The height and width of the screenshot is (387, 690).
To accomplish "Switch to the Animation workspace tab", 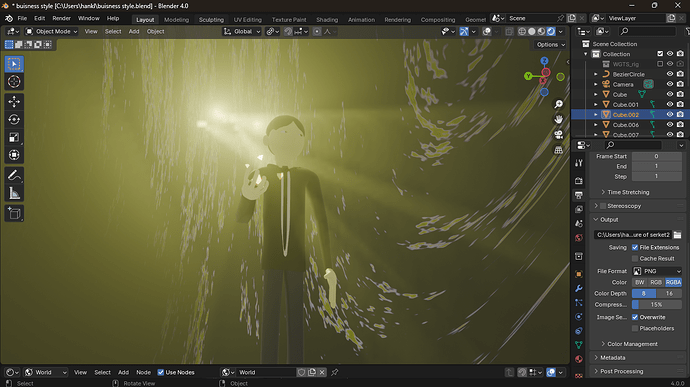I will 361,20.
